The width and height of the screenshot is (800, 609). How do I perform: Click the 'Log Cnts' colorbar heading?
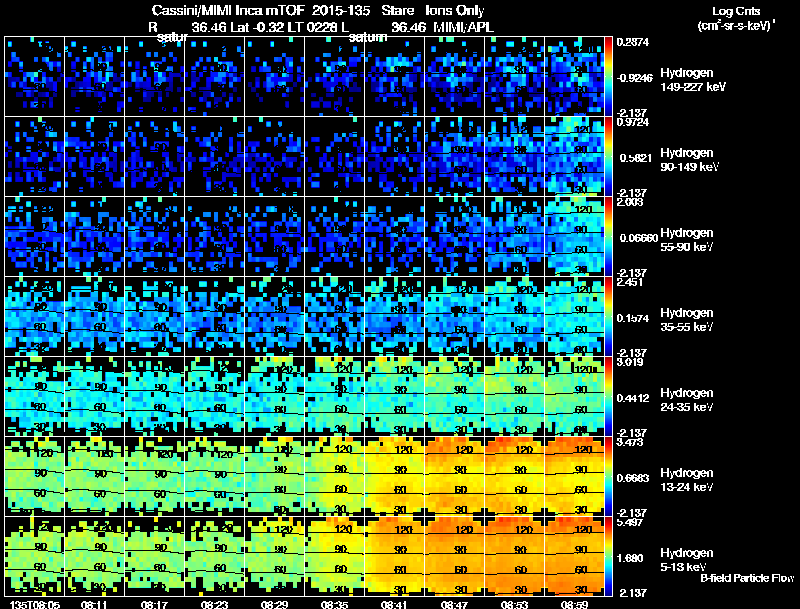tap(736, 11)
